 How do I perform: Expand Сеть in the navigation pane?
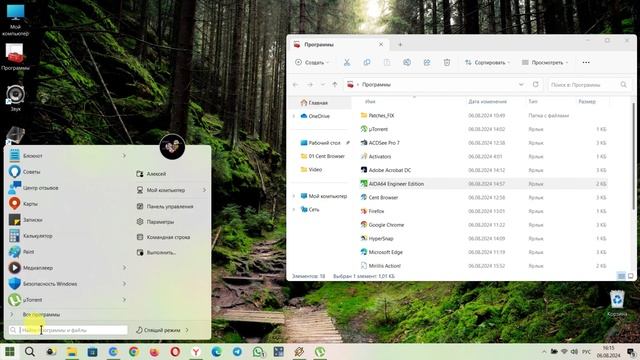point(294,209)
